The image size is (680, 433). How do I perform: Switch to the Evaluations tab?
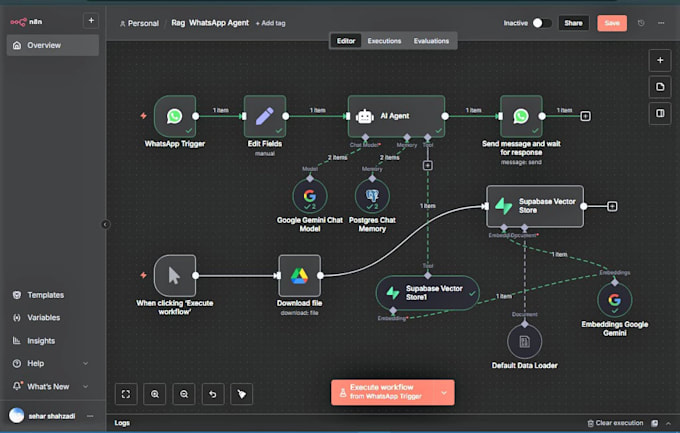[x=431, y=41]
